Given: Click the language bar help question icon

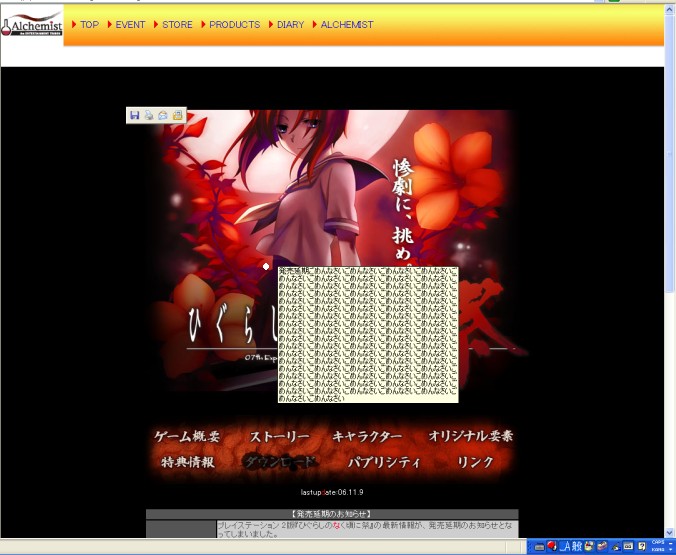Looking at the screenshot, I should coord(642,546).
